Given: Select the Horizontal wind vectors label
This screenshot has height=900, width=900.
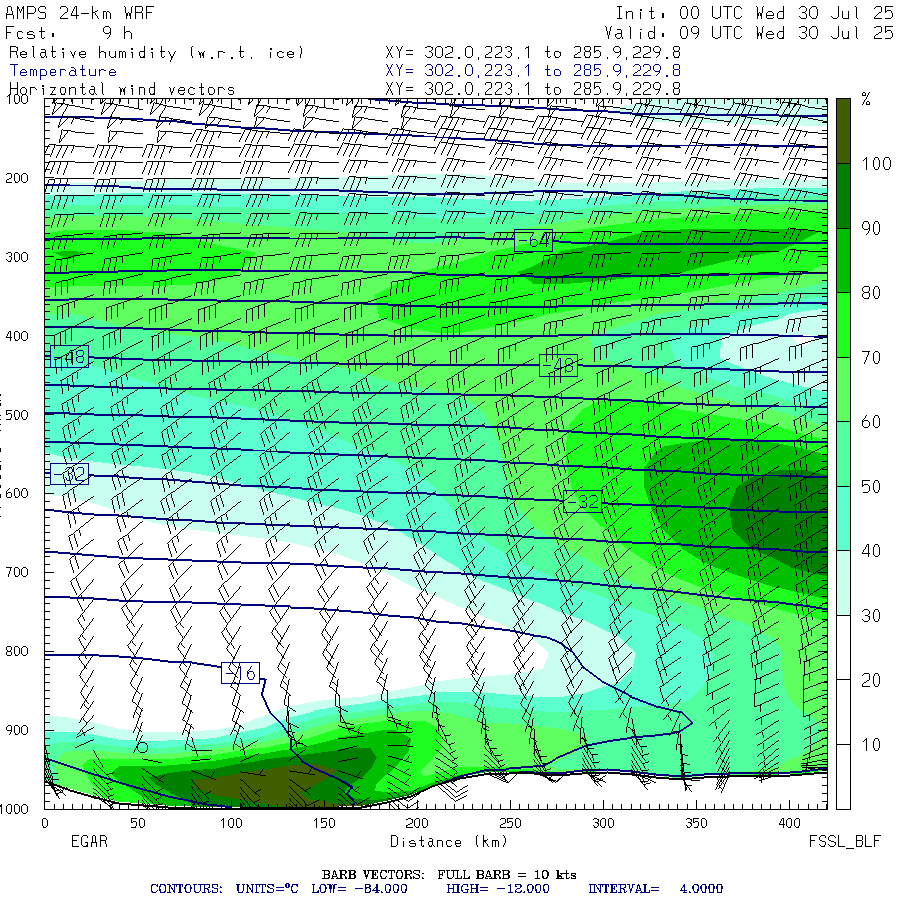Looking at the screenshot, I should tap(122, 90).
